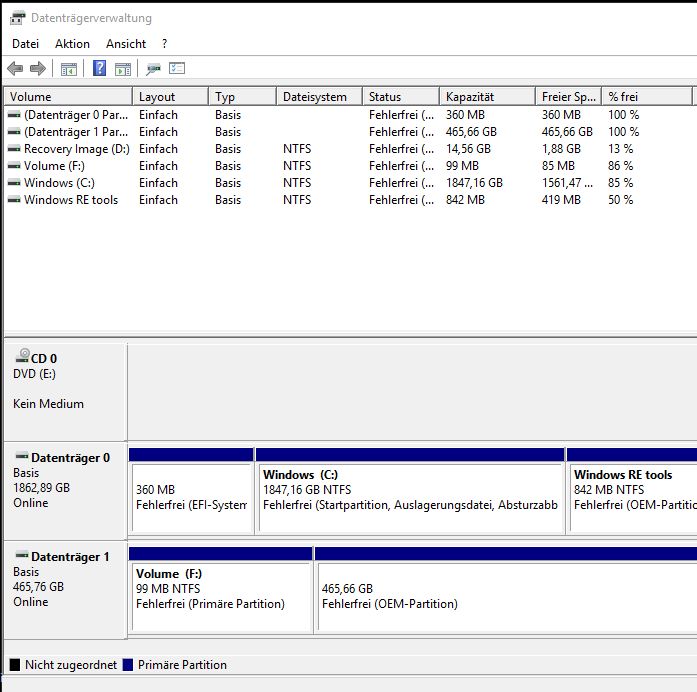
Task: Toggle the action pane toolbar icon
Action: pos(123,69)
